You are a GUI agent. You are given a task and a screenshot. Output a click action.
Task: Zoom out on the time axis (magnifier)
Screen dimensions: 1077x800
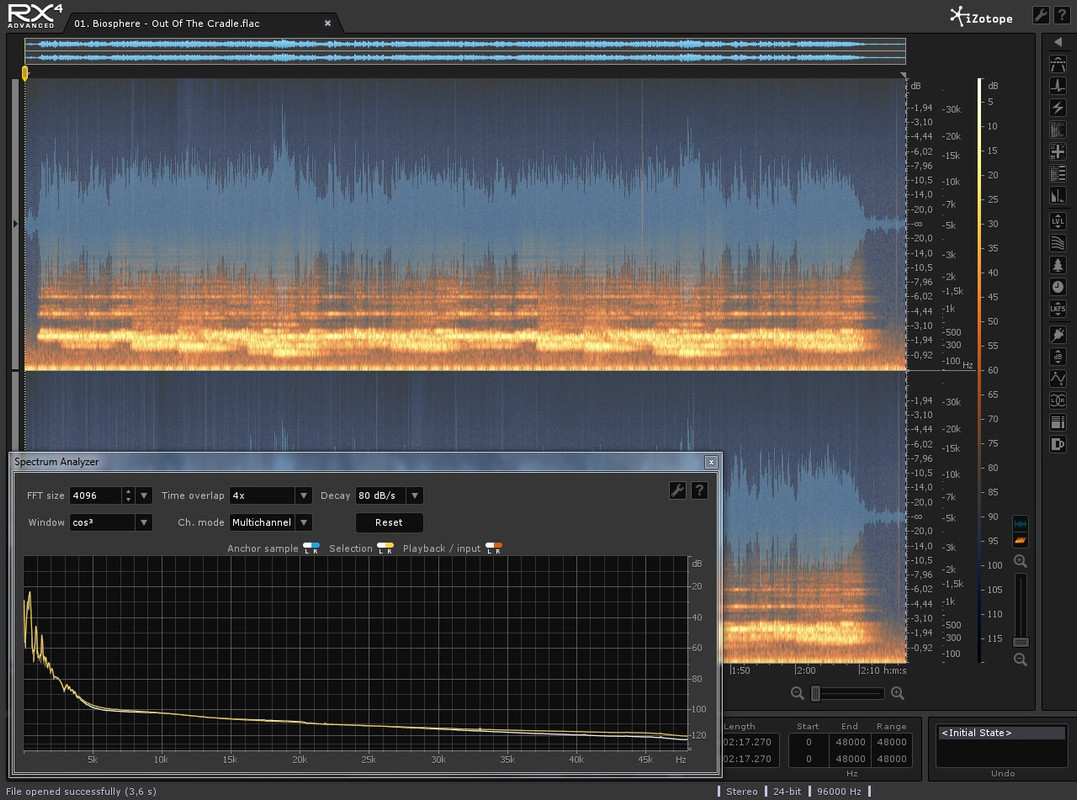[x=797, y=694]
